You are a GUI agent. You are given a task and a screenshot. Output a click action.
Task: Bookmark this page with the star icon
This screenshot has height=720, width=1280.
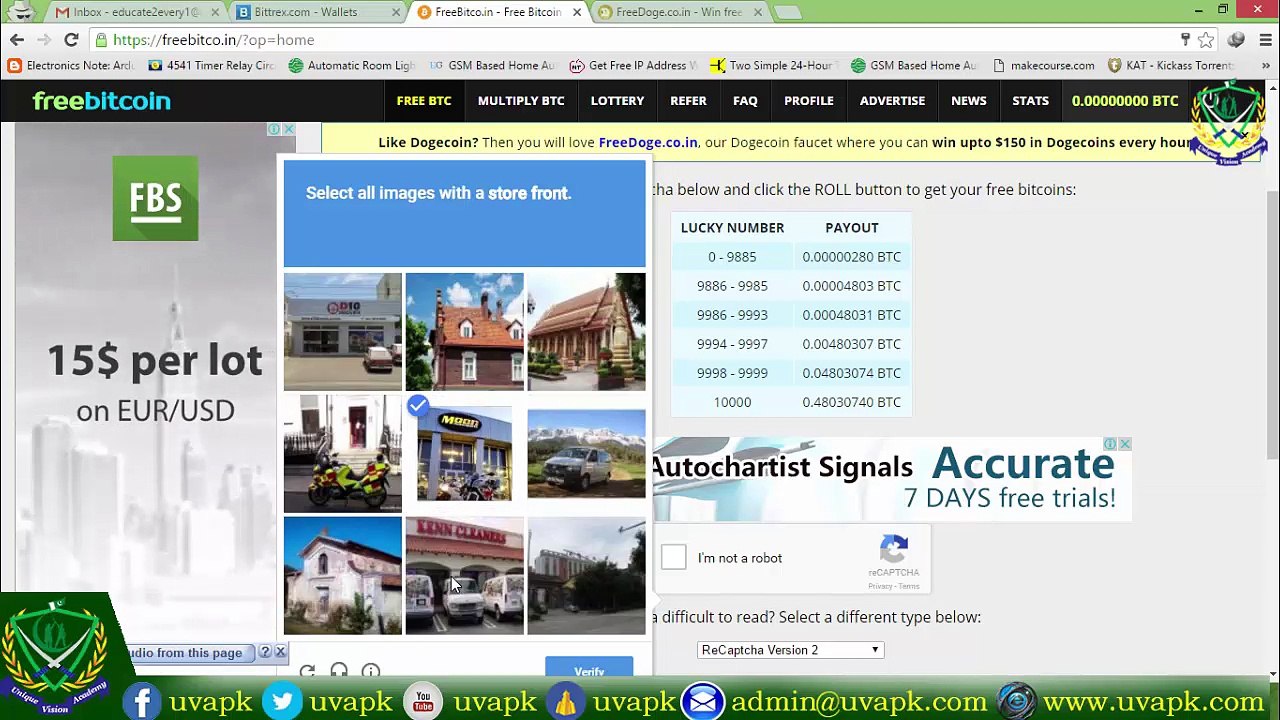(x=1206, y=40)
